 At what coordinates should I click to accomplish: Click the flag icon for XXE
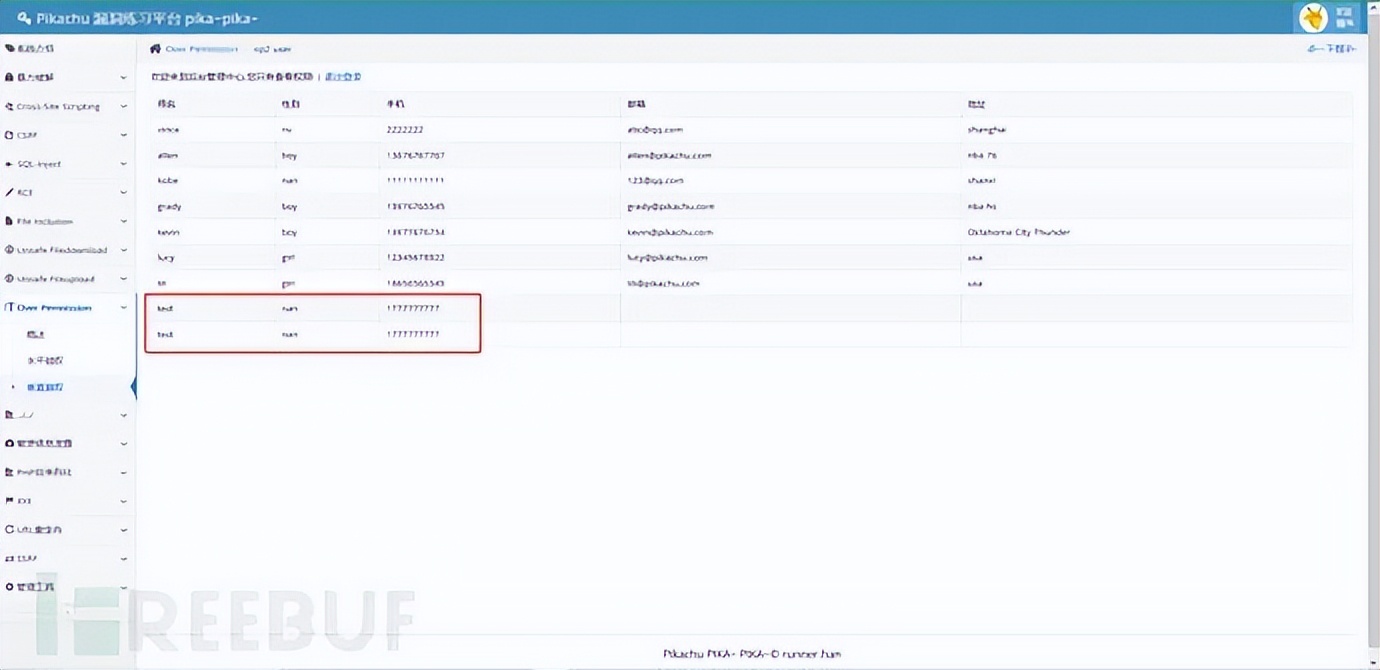pyautogui.click(x=9, y=500)
